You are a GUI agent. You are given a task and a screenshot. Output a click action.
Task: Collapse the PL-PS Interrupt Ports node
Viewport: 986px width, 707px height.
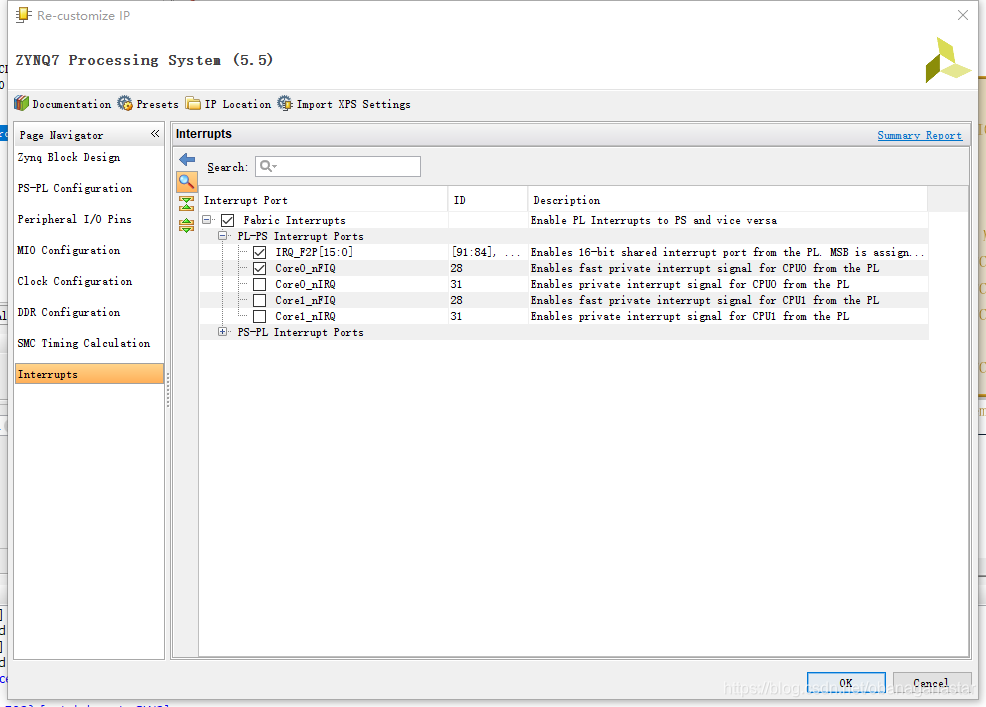[222, 236]
